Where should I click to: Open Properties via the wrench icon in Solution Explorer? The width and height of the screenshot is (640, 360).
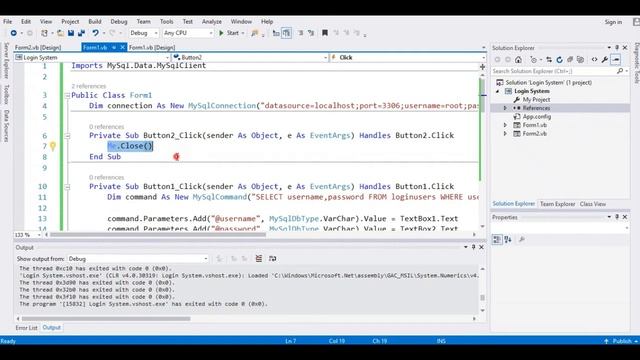[x=604, y=60]
